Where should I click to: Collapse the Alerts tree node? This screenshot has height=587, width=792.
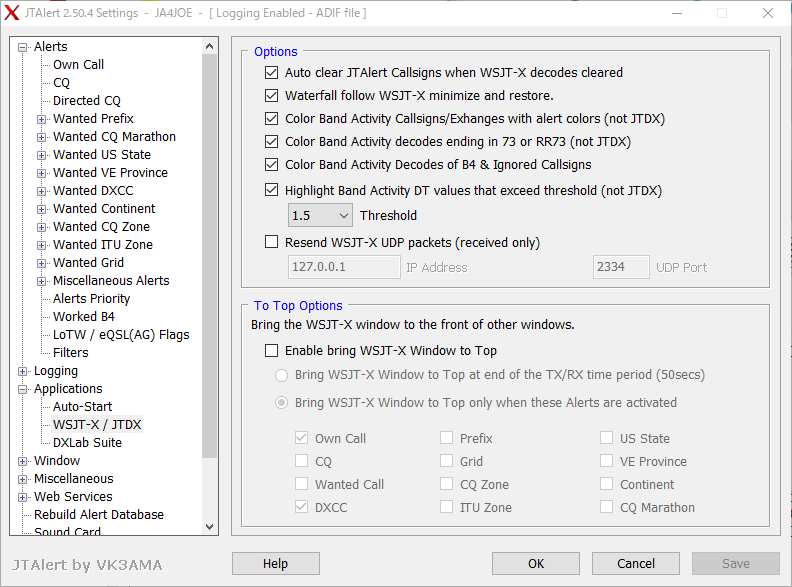pos(22,47)
